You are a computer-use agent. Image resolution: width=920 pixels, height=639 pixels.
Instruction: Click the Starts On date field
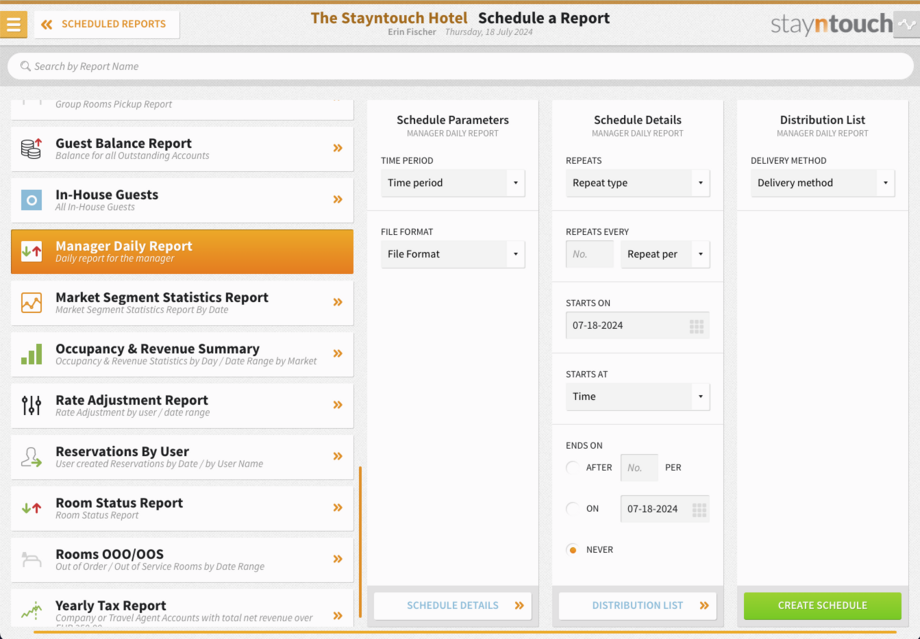coord(638,326)
